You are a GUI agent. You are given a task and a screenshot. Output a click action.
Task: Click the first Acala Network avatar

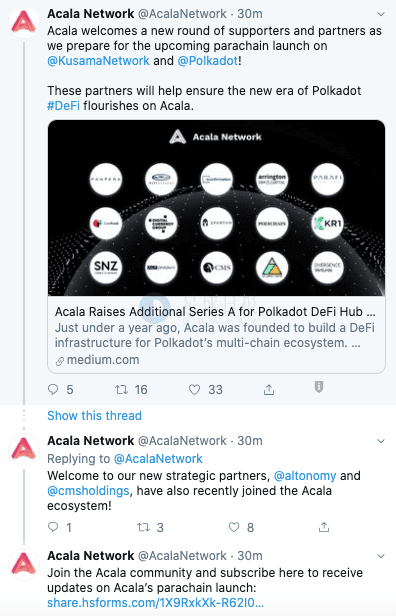pyautogui.click(x=24, y=22)
